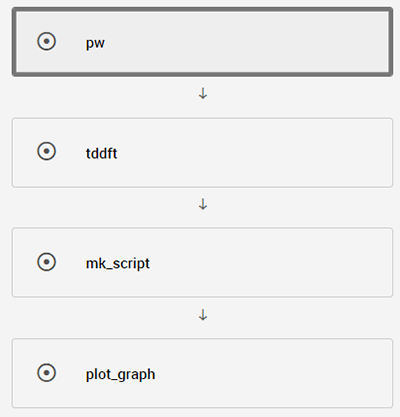Viewport: 400px width, 417px height.
Task: Click the down arrow below pw
Action: click(203, 94)
